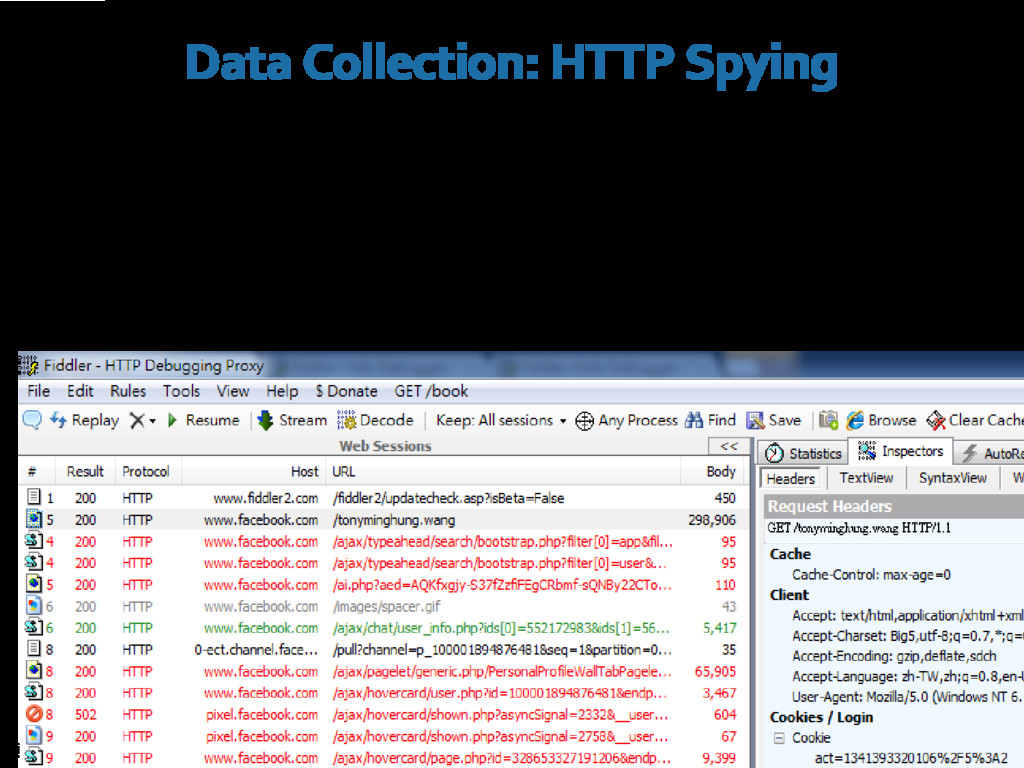Select the SyntaxView inspector tab

pyautogui.click(x=953, y=478)
